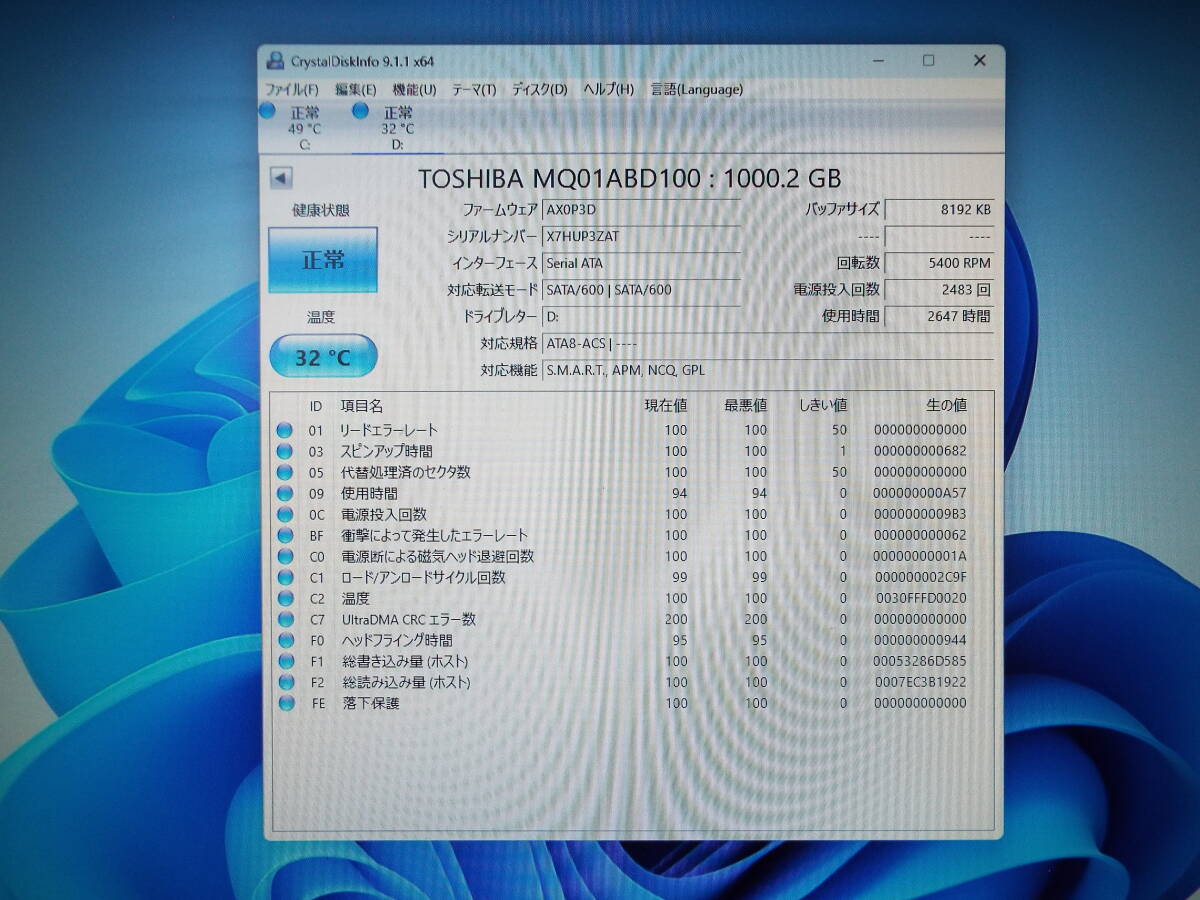Click the blue status circle on D: tab

coord(360,111)
